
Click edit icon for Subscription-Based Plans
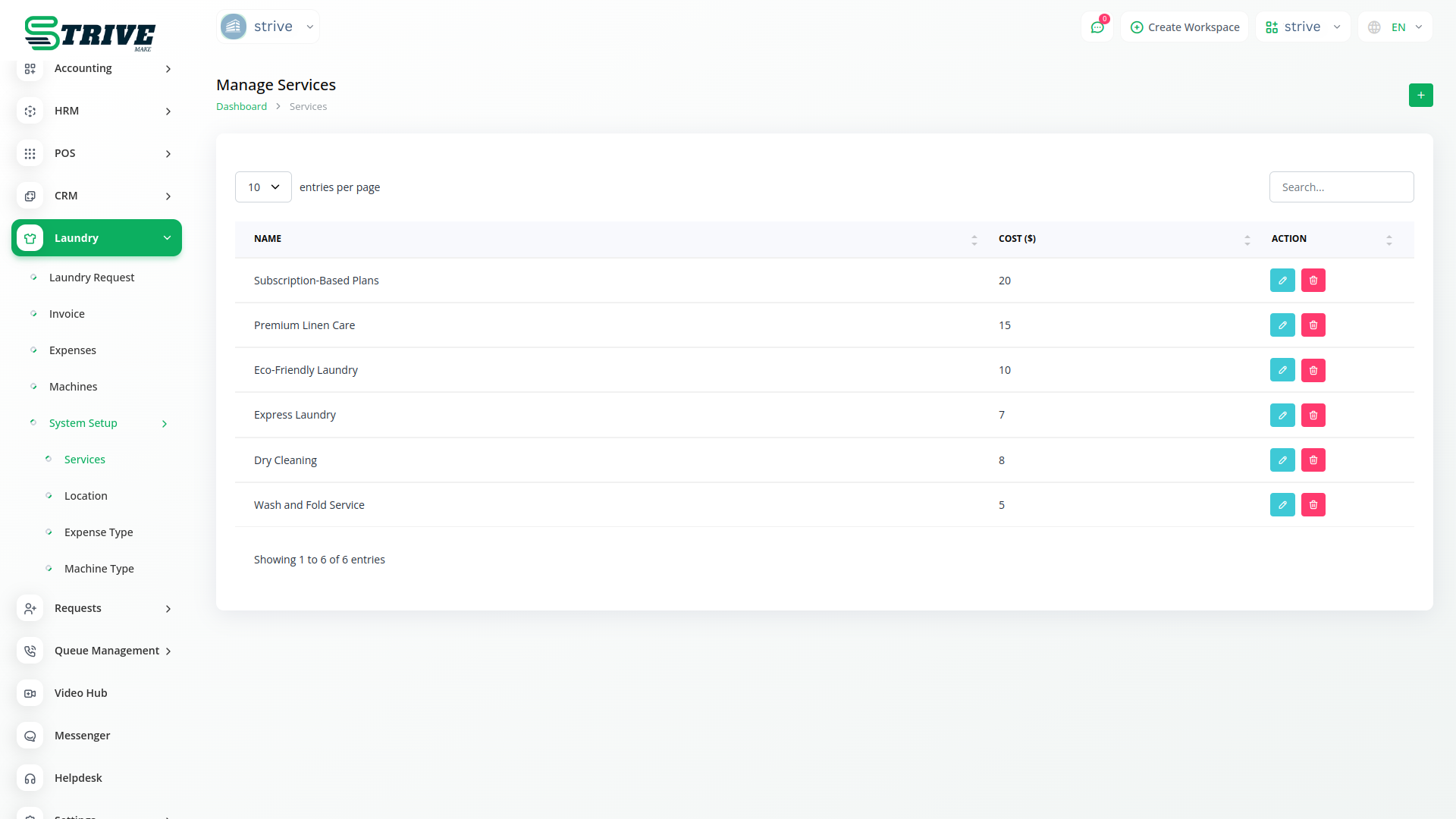1282,281
